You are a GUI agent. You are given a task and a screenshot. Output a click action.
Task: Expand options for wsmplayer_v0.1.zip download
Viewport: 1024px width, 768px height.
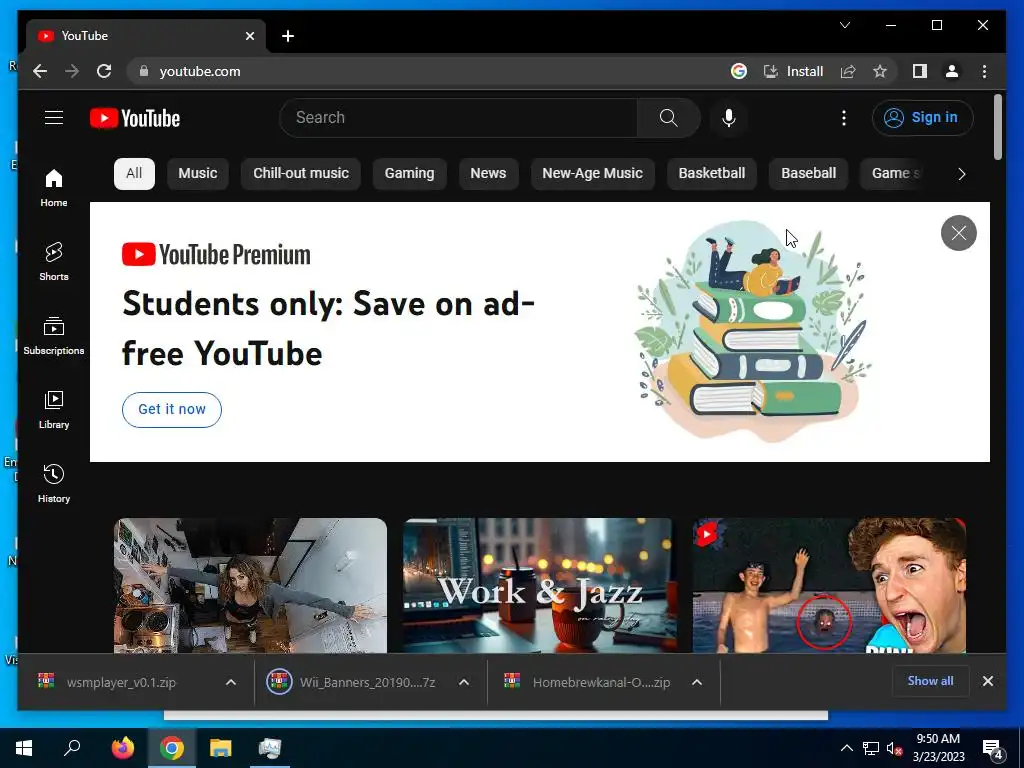231,682
